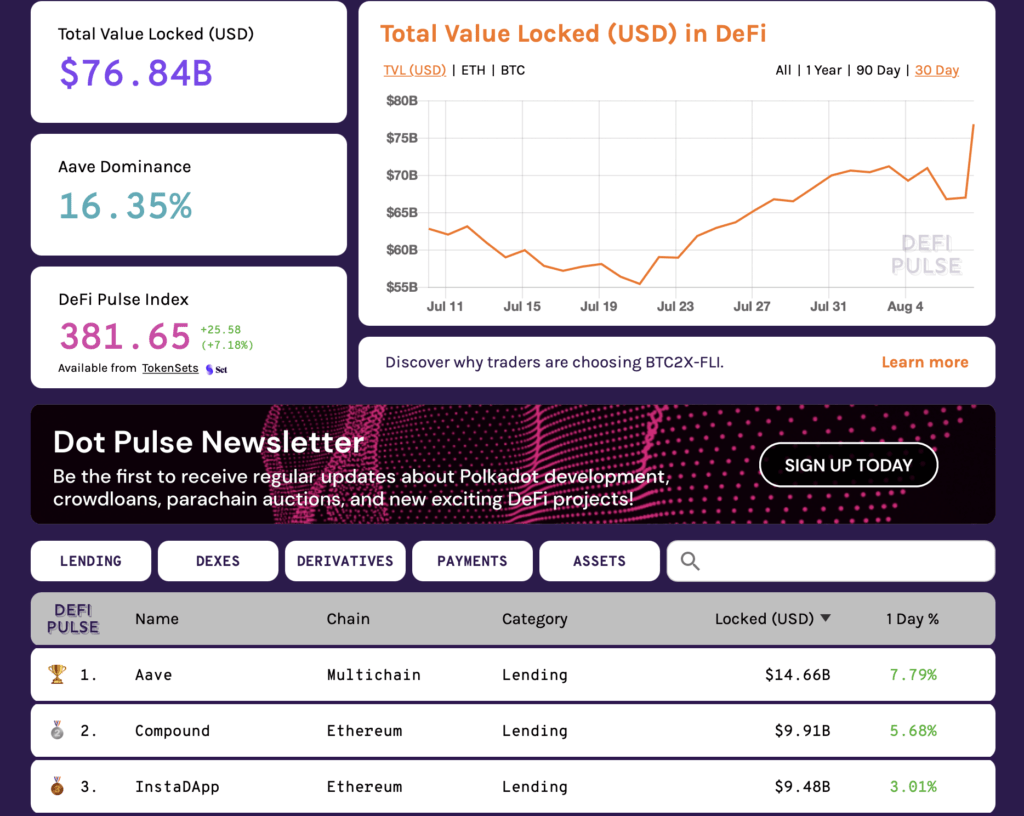This screenshot has width=1024, height=816.
Task: Click the DeFi Pulse logo in the table header
Action: pos(72,619)
